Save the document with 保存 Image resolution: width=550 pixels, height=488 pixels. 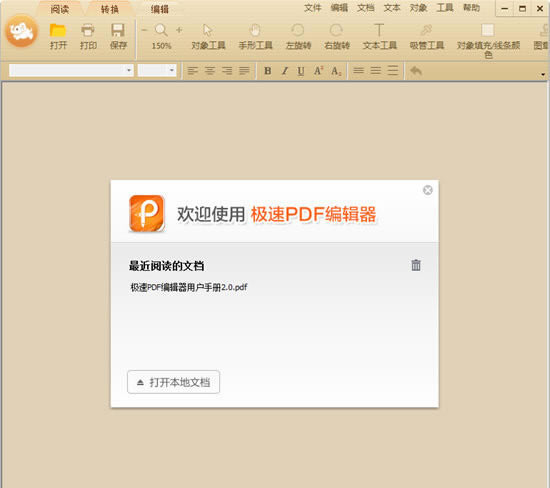click(x=118, y=36)
